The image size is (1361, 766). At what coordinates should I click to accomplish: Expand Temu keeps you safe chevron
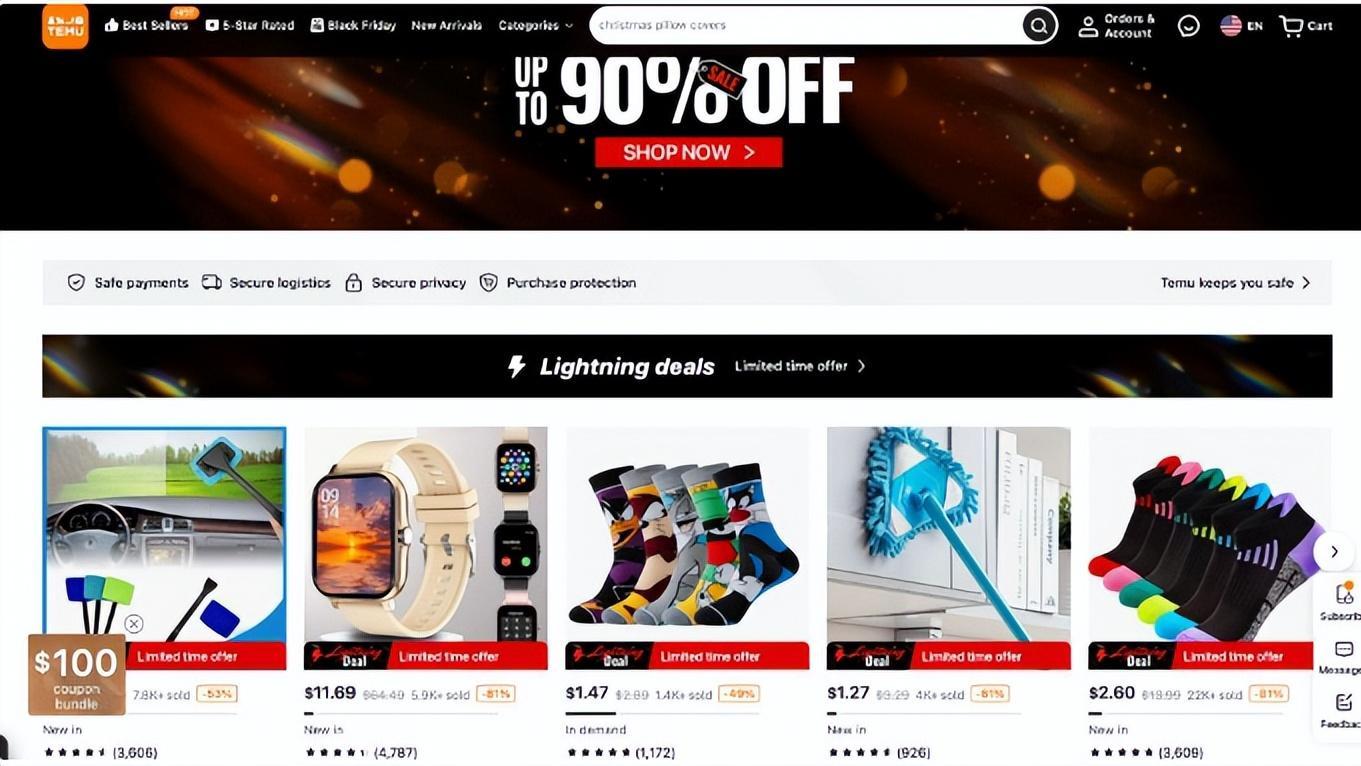point(1305,283)
